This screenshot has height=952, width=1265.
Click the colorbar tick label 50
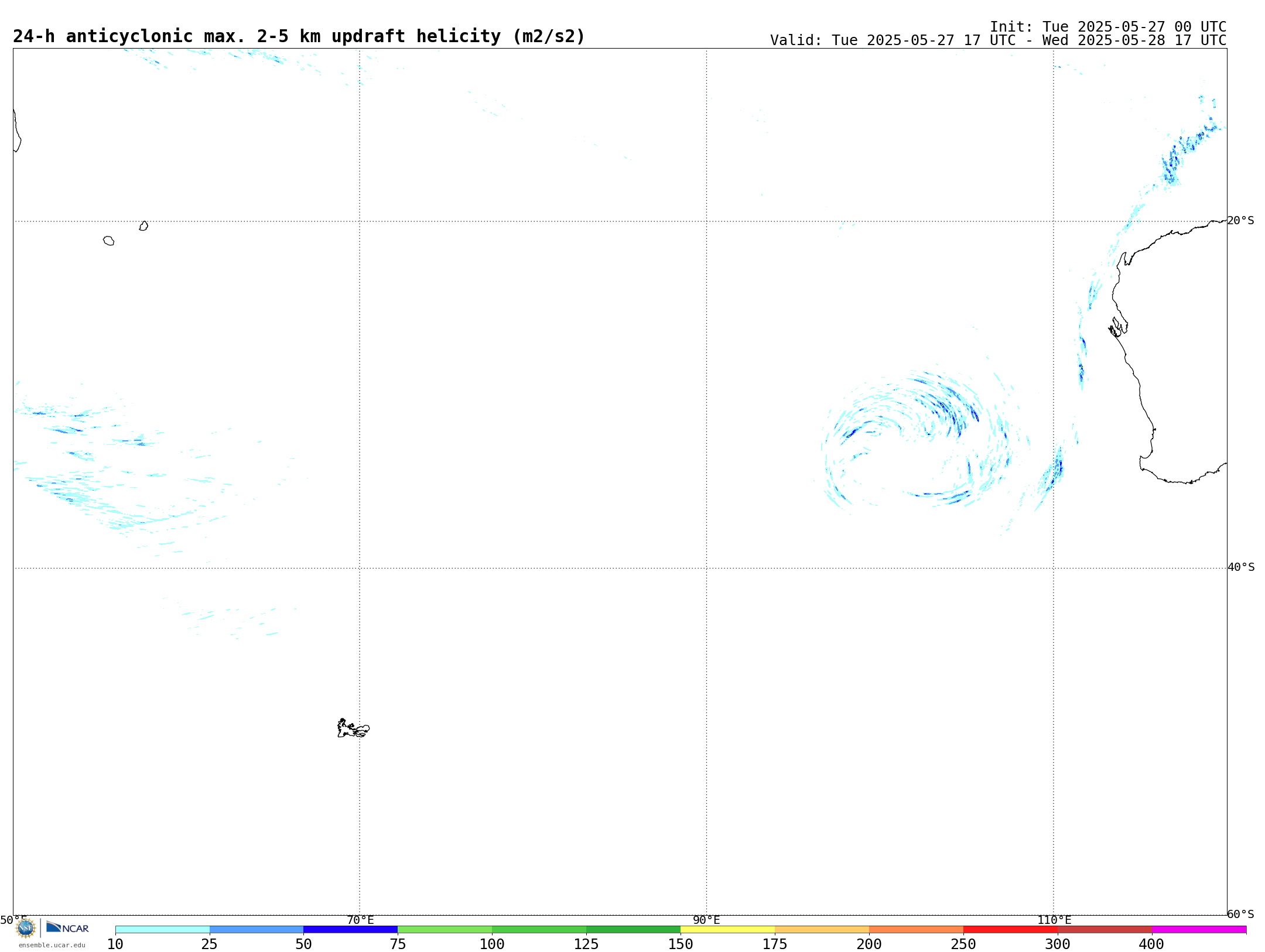304,944
